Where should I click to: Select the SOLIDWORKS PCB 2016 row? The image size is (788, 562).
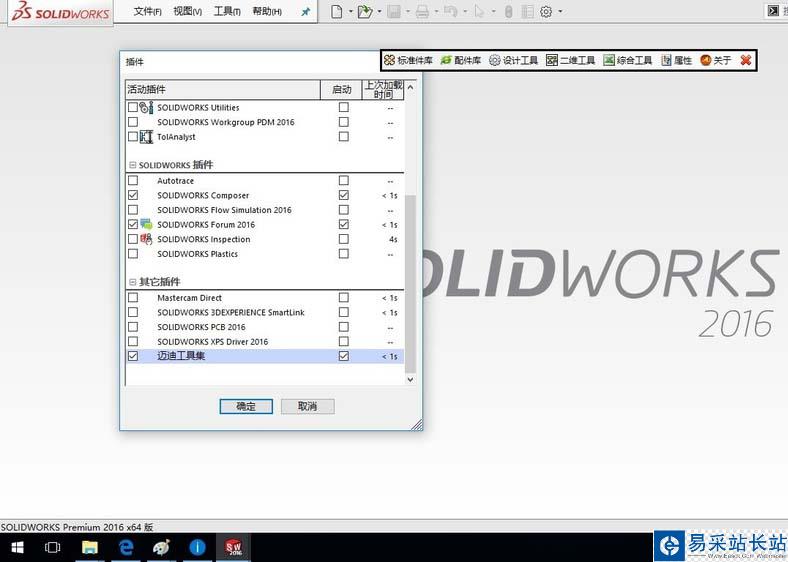click(265, 327)
